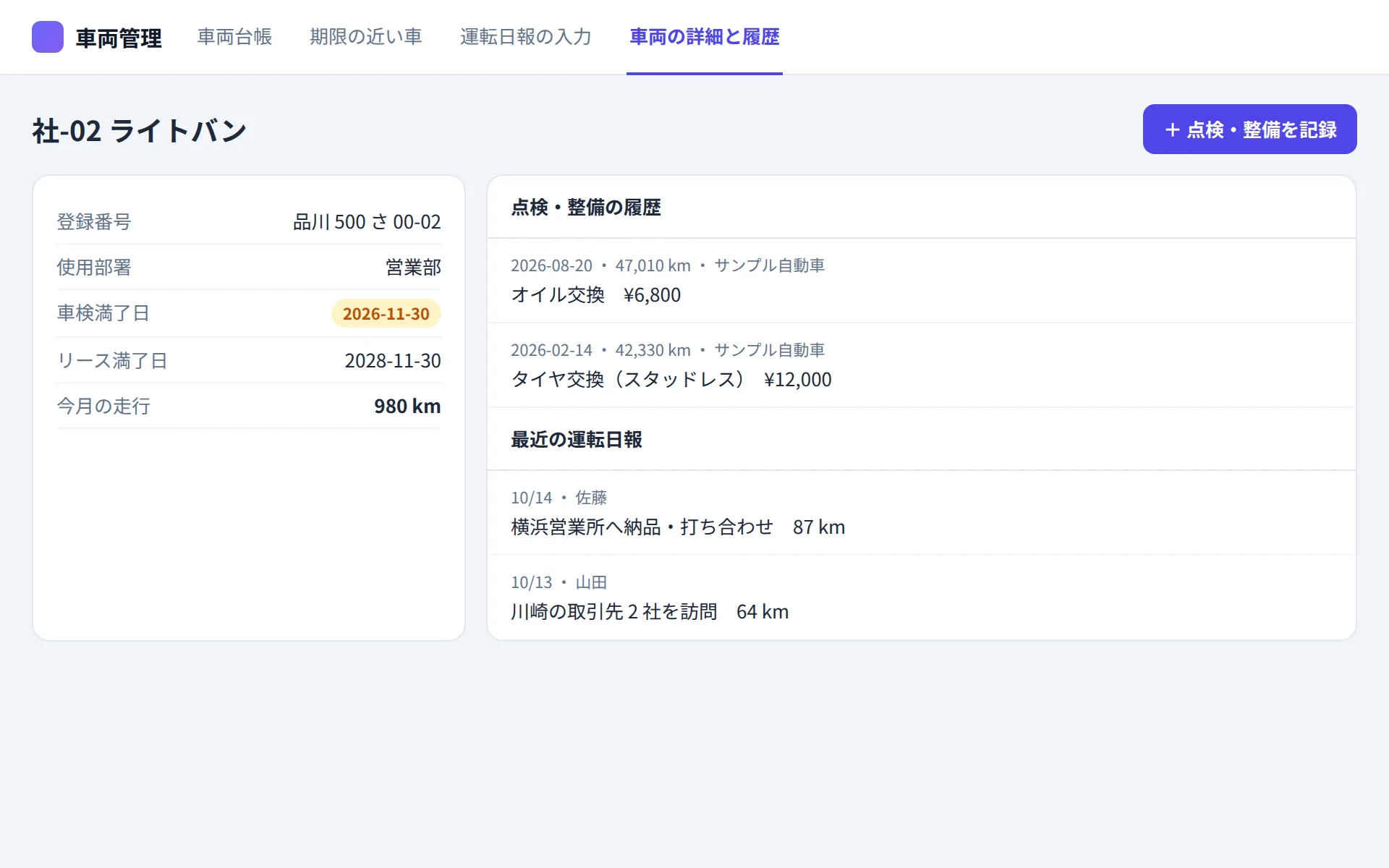The height and width of the screenshot is (868, 1389).
Task: Click the 登録番号 label
Action: [94, 222]
